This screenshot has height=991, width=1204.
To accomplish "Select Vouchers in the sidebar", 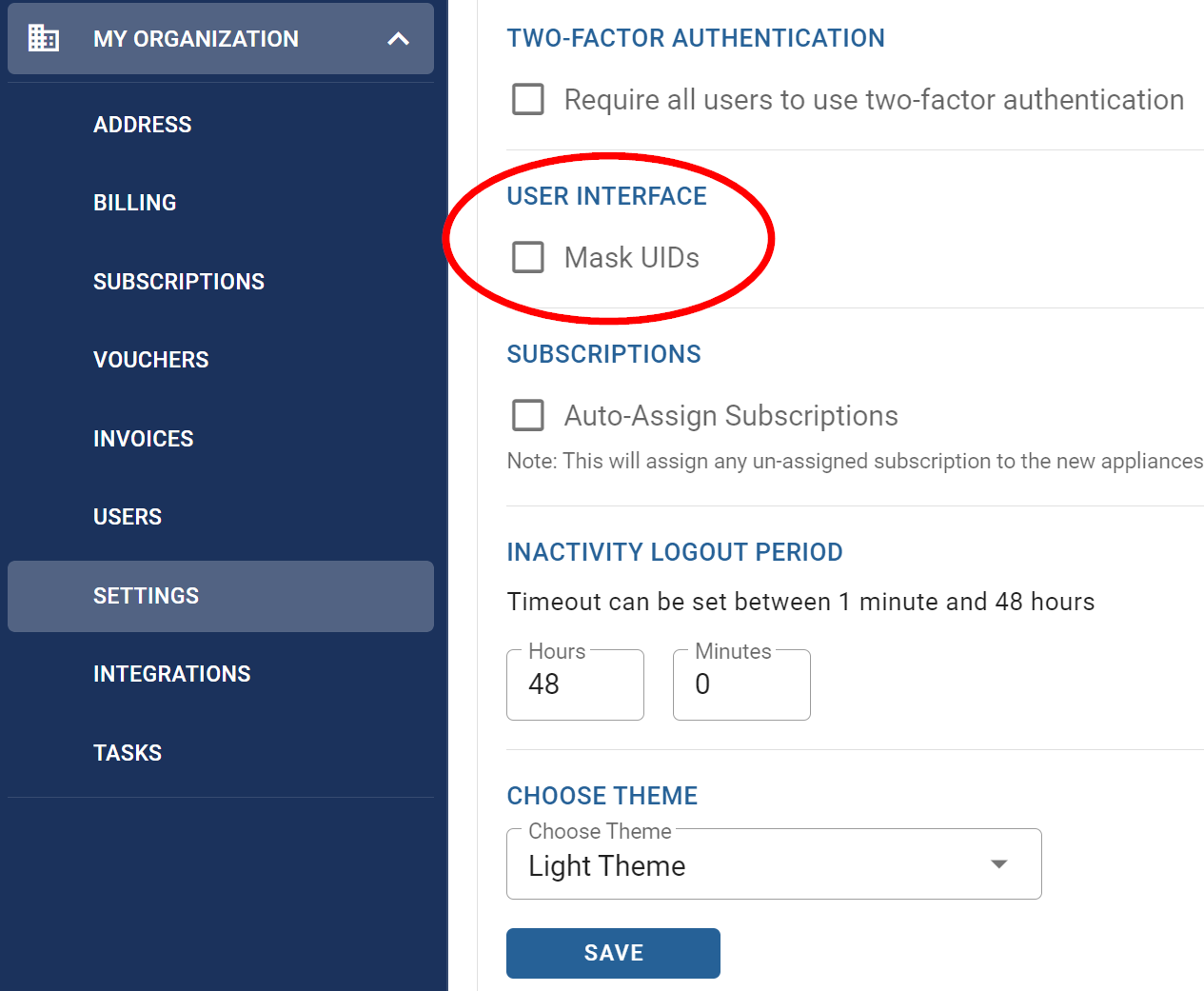I will tap(151, 360).
